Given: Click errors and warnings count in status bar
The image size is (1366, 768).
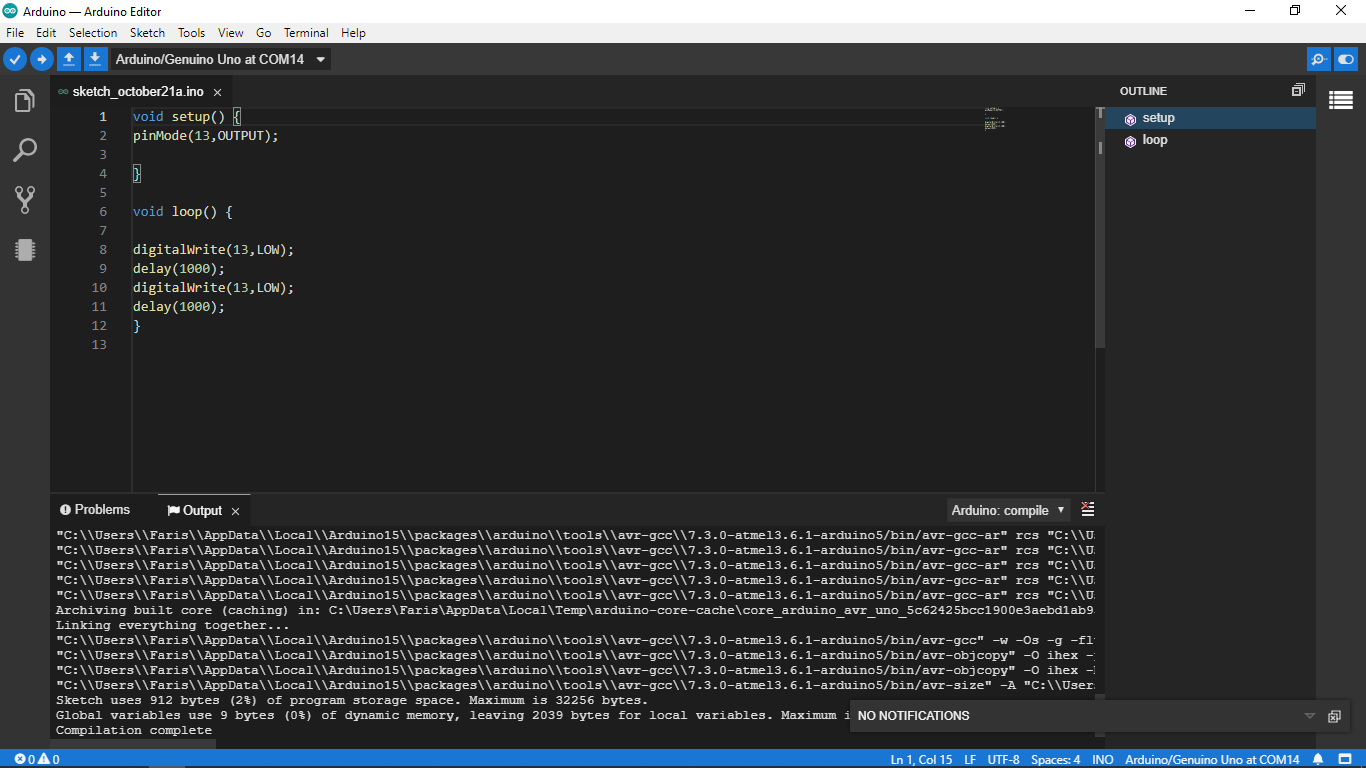Looking at the screenshot, I should pyautogui.click(x=37, y=759).
